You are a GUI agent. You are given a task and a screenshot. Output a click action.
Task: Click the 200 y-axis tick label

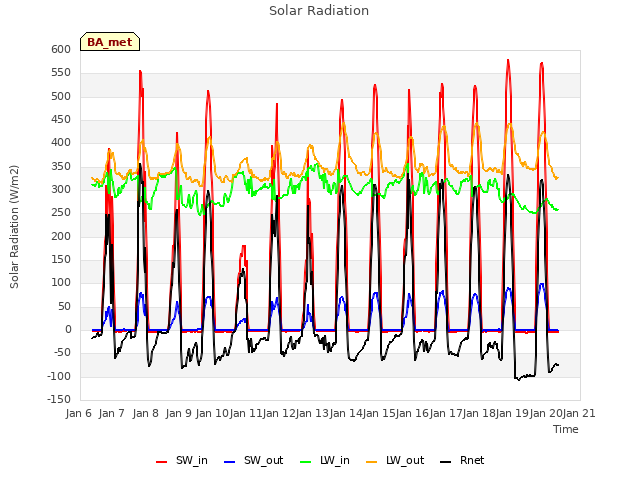pos(61,236)
